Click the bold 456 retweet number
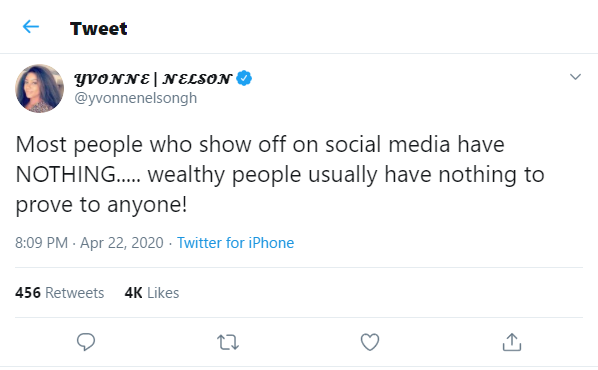The height and width of the screenshot is (370, 598). click(28, 293)
